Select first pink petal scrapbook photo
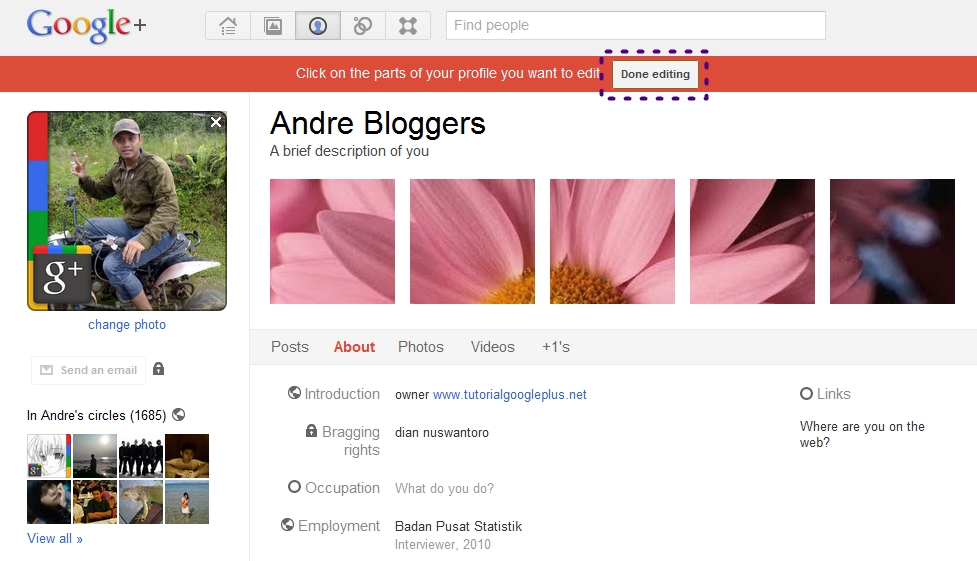 tap(332, 241)
